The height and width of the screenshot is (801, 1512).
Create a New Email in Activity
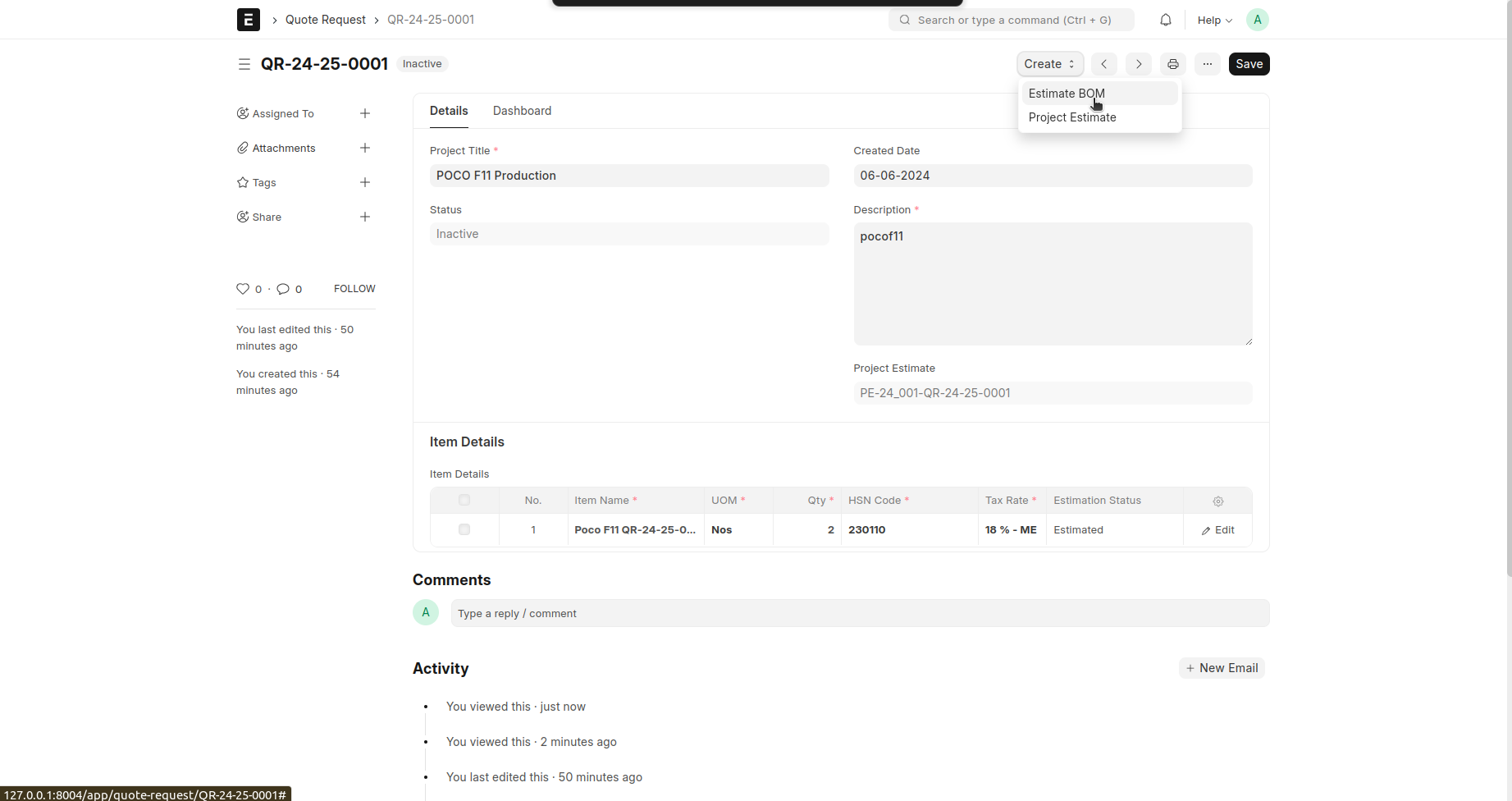pos(1222,668)
